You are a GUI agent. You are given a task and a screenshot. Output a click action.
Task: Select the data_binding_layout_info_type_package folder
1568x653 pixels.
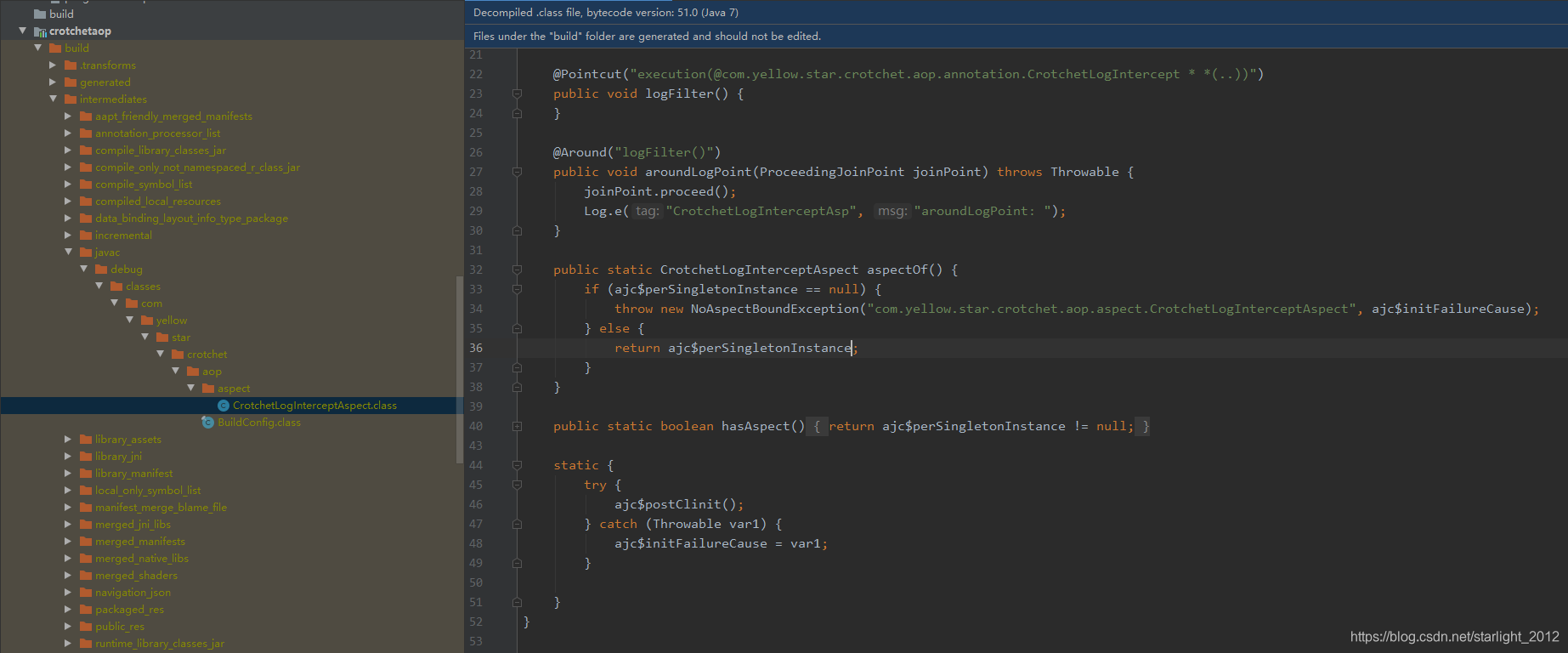pos(191,219)
